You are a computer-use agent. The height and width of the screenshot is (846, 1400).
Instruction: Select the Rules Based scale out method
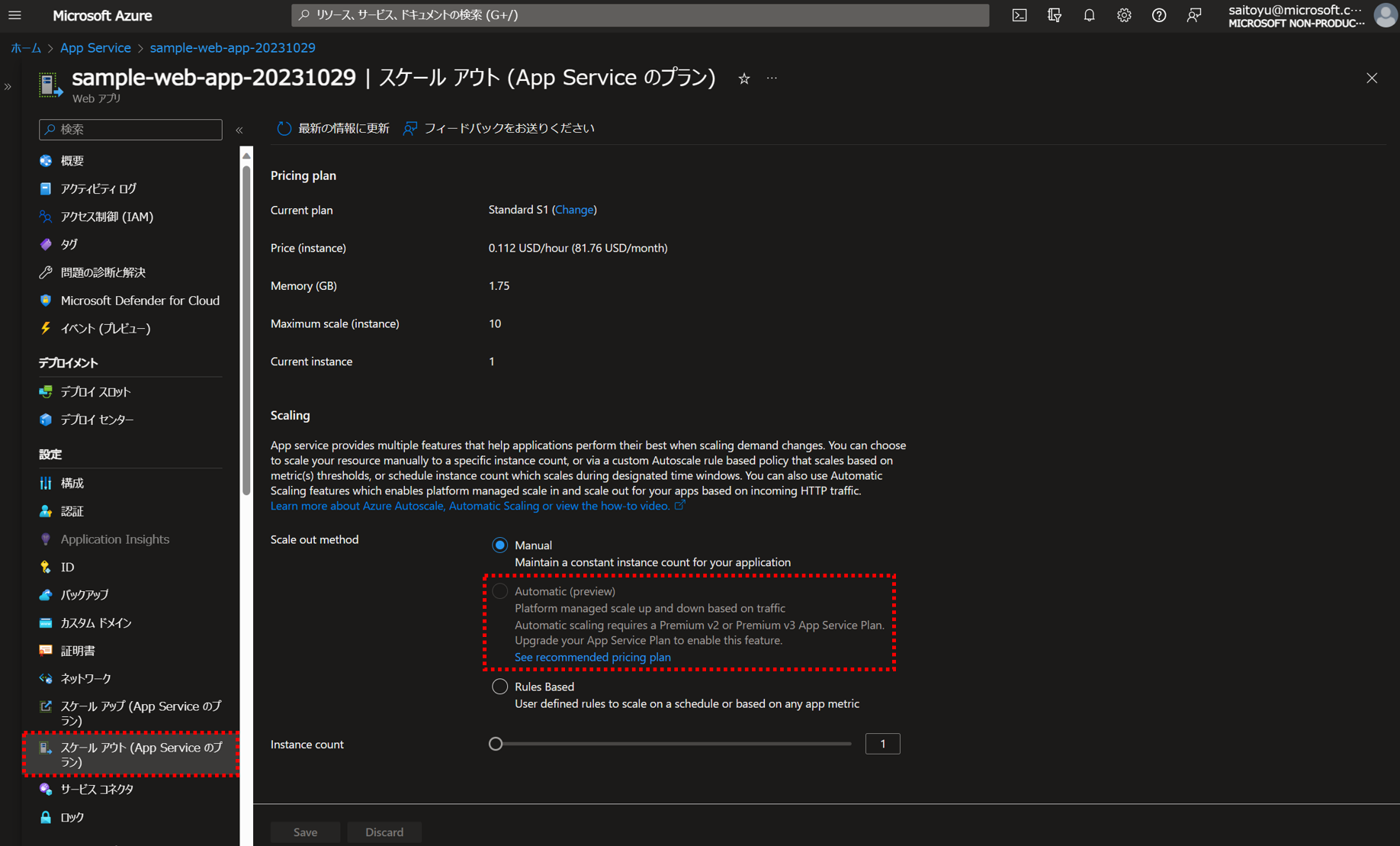[499, 687]
